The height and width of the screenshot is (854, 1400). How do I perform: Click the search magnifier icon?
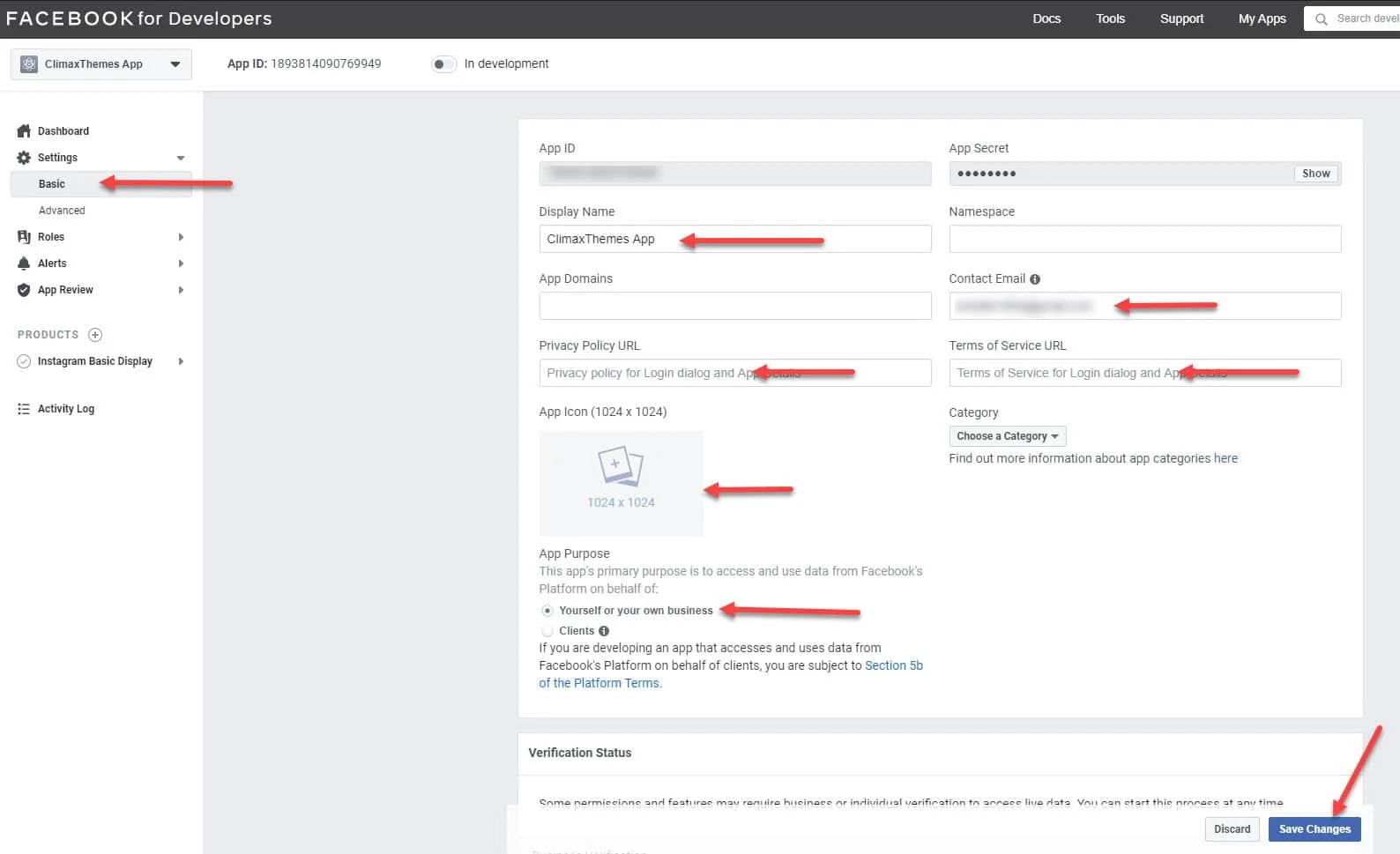pos(1322,19)
